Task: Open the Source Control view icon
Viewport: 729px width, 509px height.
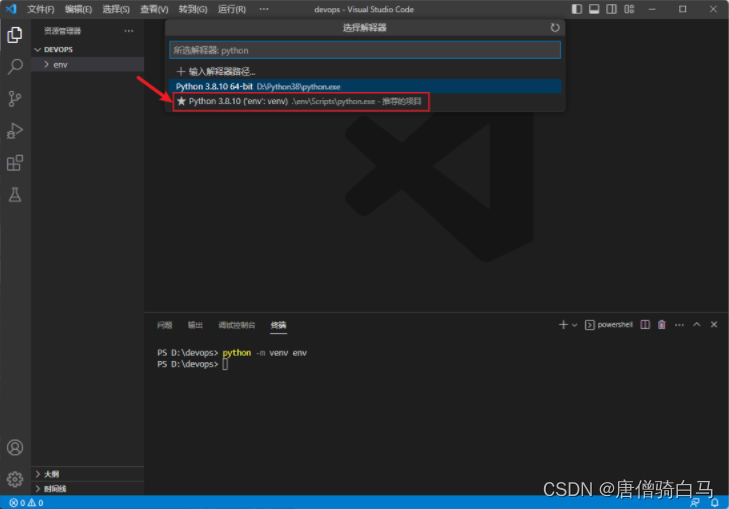Action: coord(15,99)
